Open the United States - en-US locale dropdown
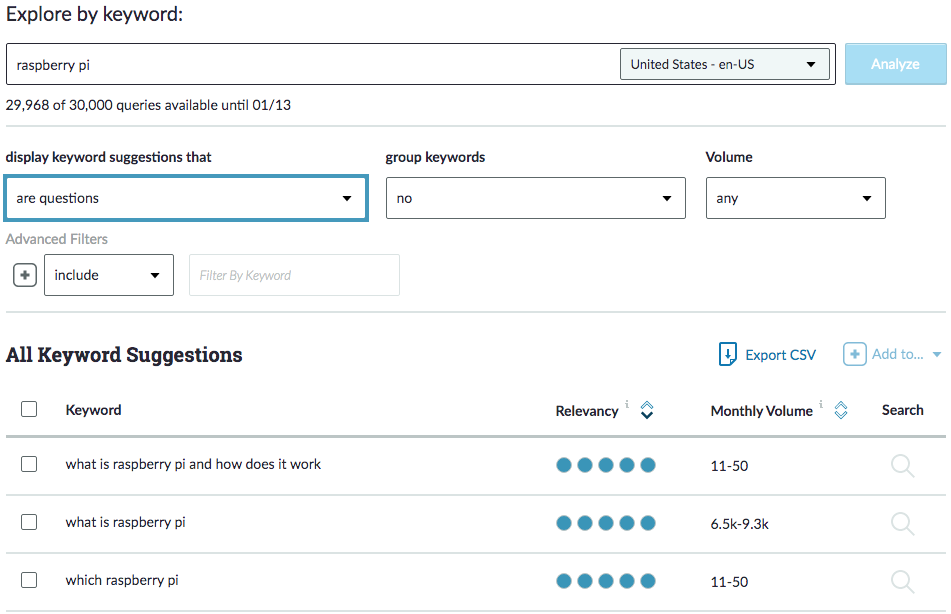The height and width of the screenshot is (614, 951). (724, 64)
